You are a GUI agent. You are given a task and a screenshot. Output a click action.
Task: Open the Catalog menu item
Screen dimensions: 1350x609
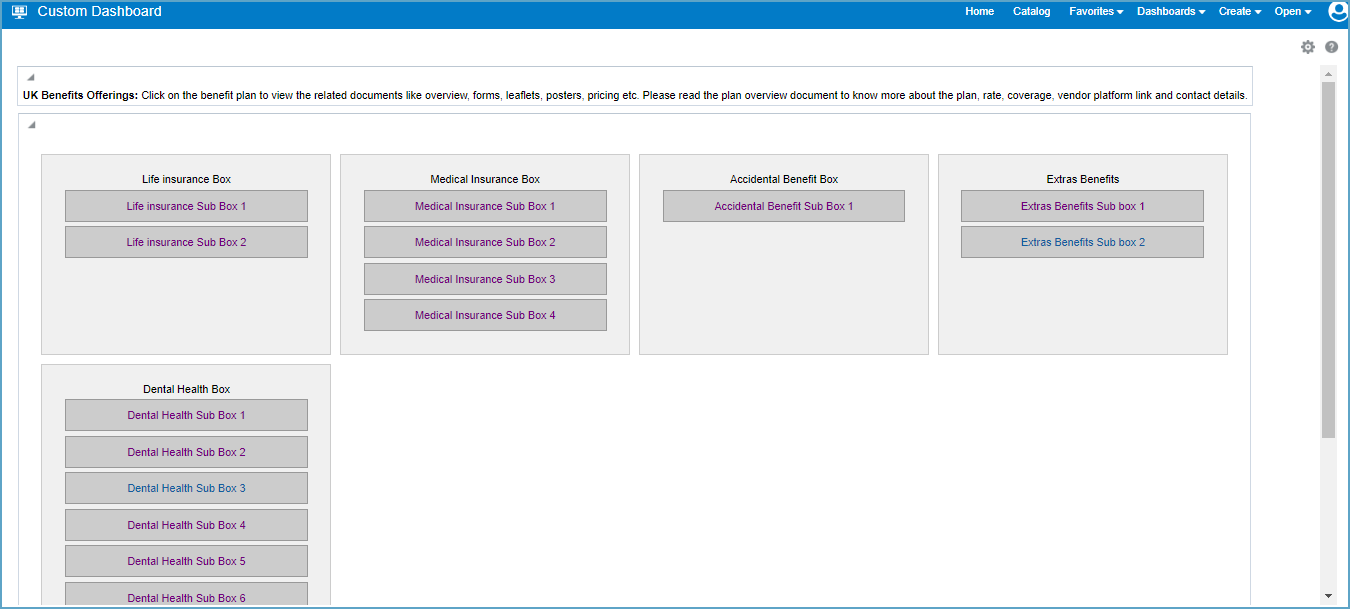coord(1031,11)
